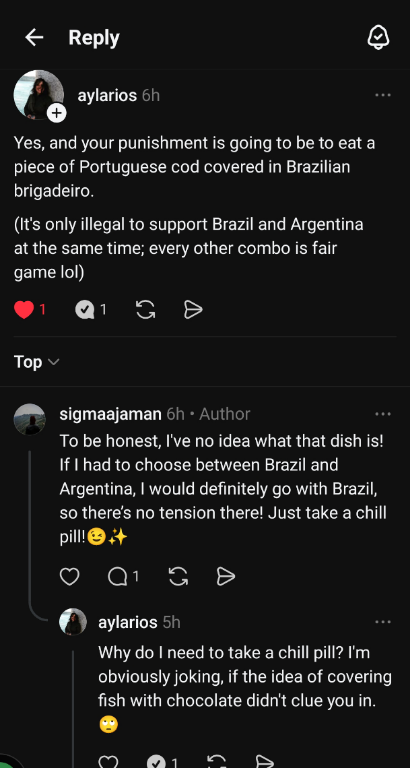The image size is (410, 768).
Task: Like sigmaajaman's reply
Action: click(70, 576)
